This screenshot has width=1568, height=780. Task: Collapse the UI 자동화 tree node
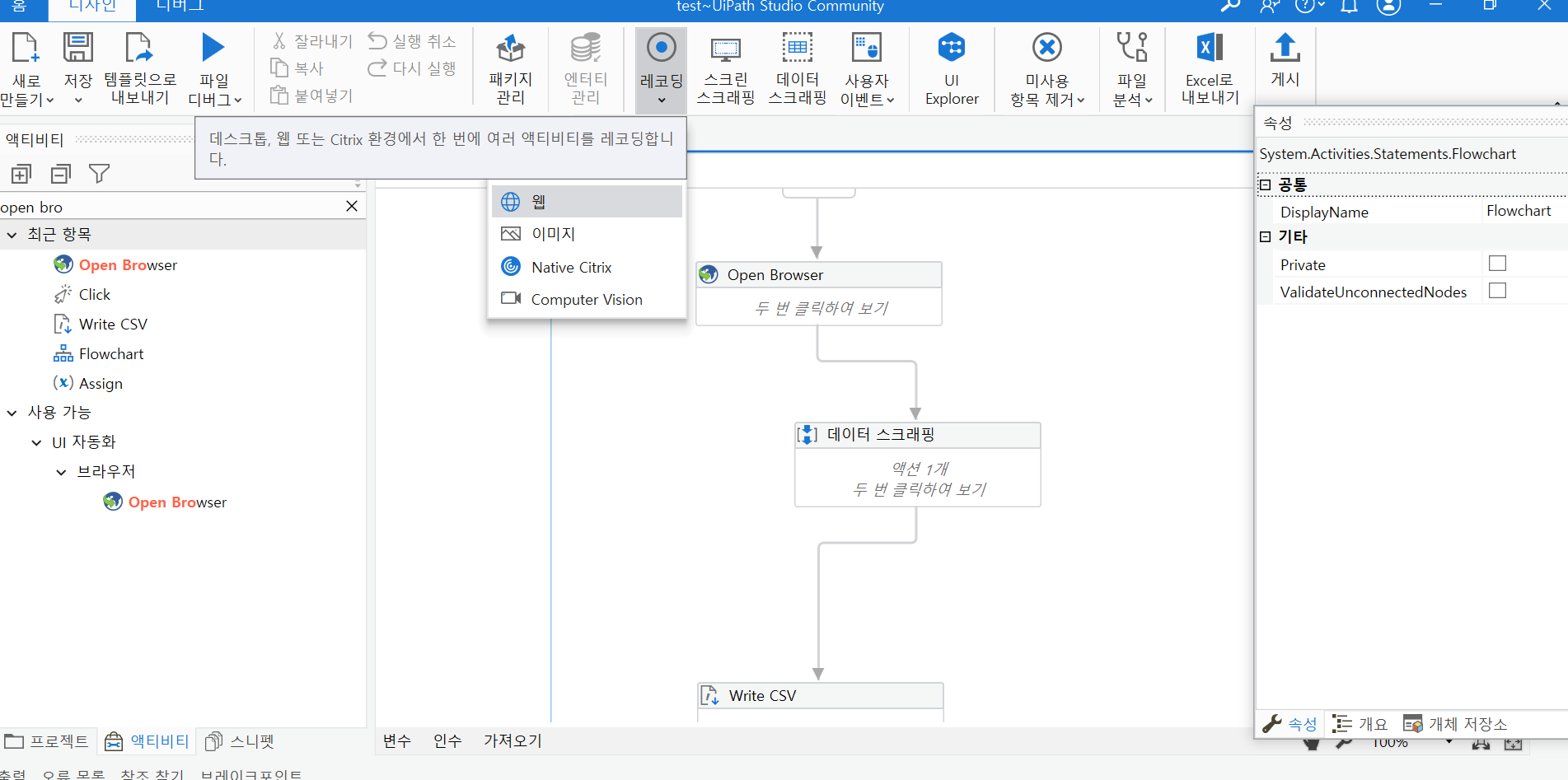[x=36, y=442]
